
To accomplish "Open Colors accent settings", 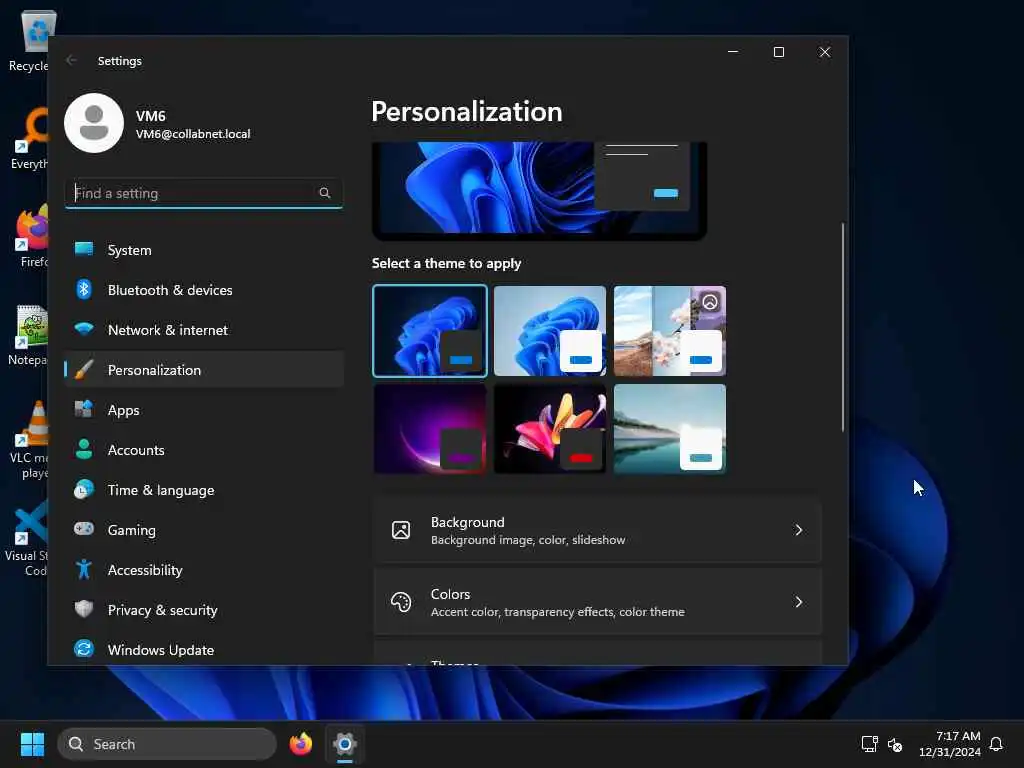I will click(x=598, y=602).
